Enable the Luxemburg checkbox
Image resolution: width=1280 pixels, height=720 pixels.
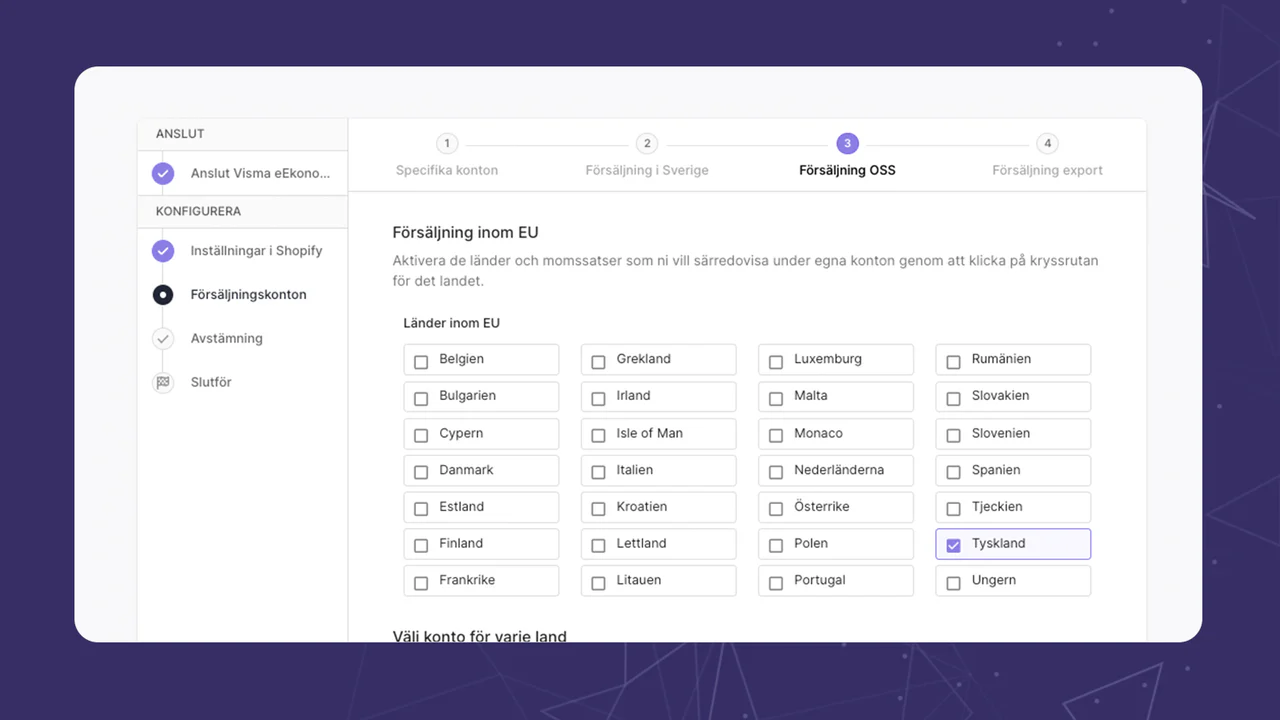point(776,361)
